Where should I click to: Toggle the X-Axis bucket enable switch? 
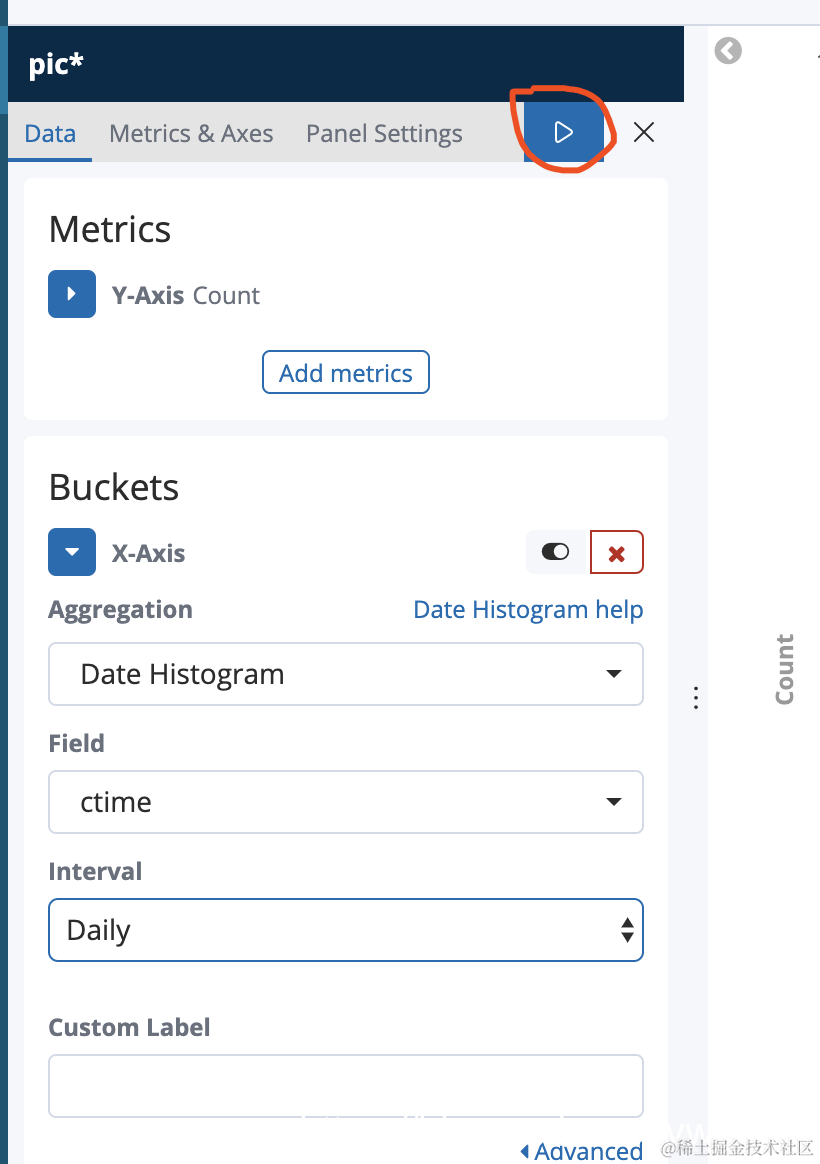tap(556, 552)
